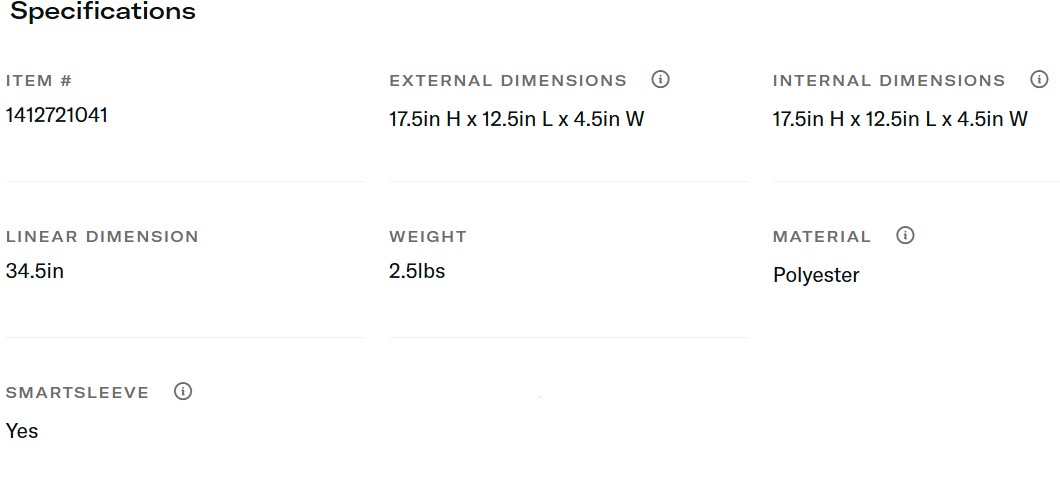Click the SmartSleeve info icon
The width and height of the screenshot is (1060, 502).
[x=183, y=392]
